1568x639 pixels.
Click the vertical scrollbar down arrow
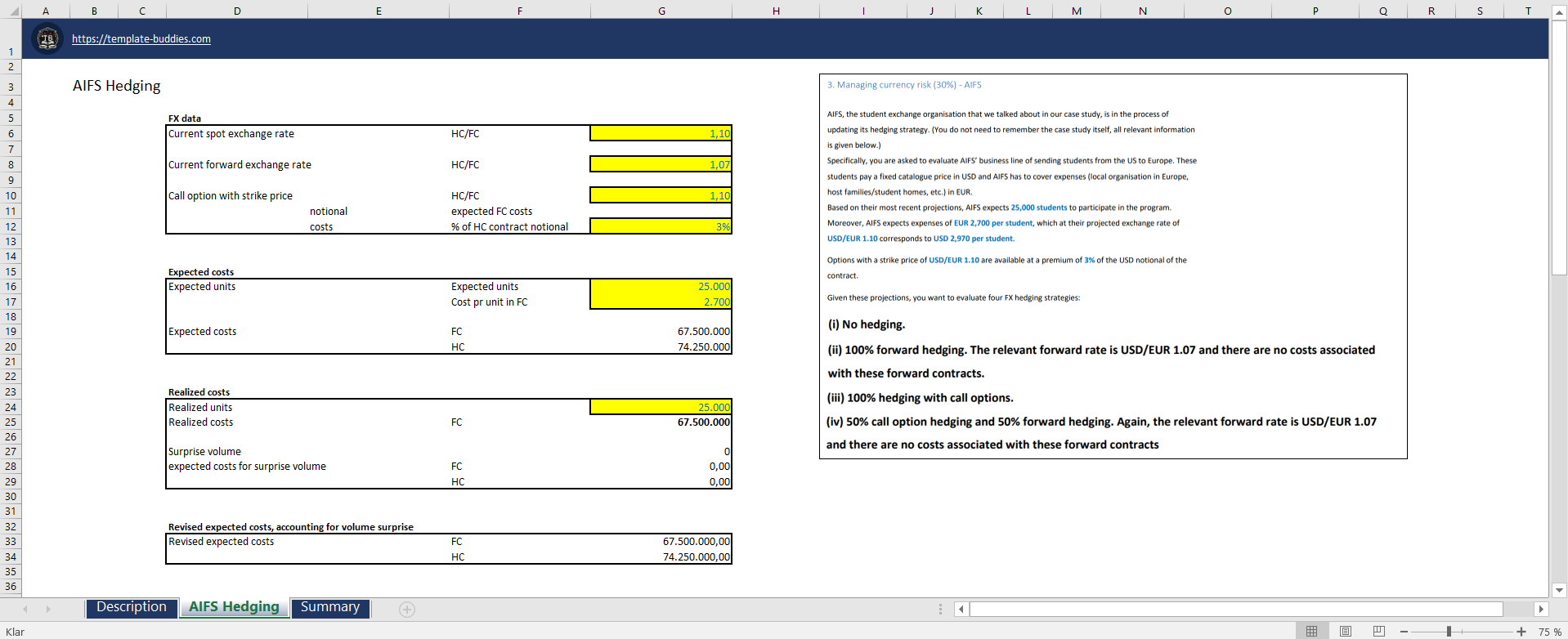1559,590
